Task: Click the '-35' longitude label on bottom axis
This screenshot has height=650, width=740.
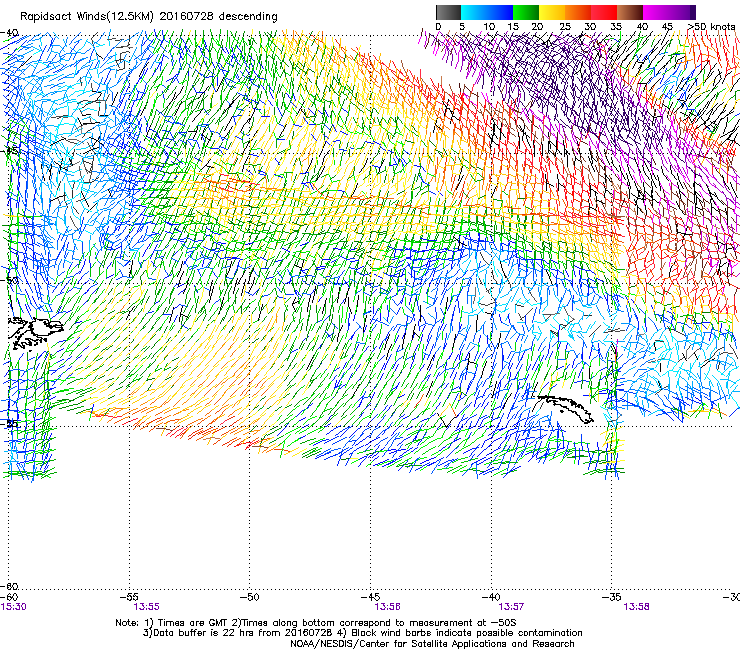Action: (612, 597)
